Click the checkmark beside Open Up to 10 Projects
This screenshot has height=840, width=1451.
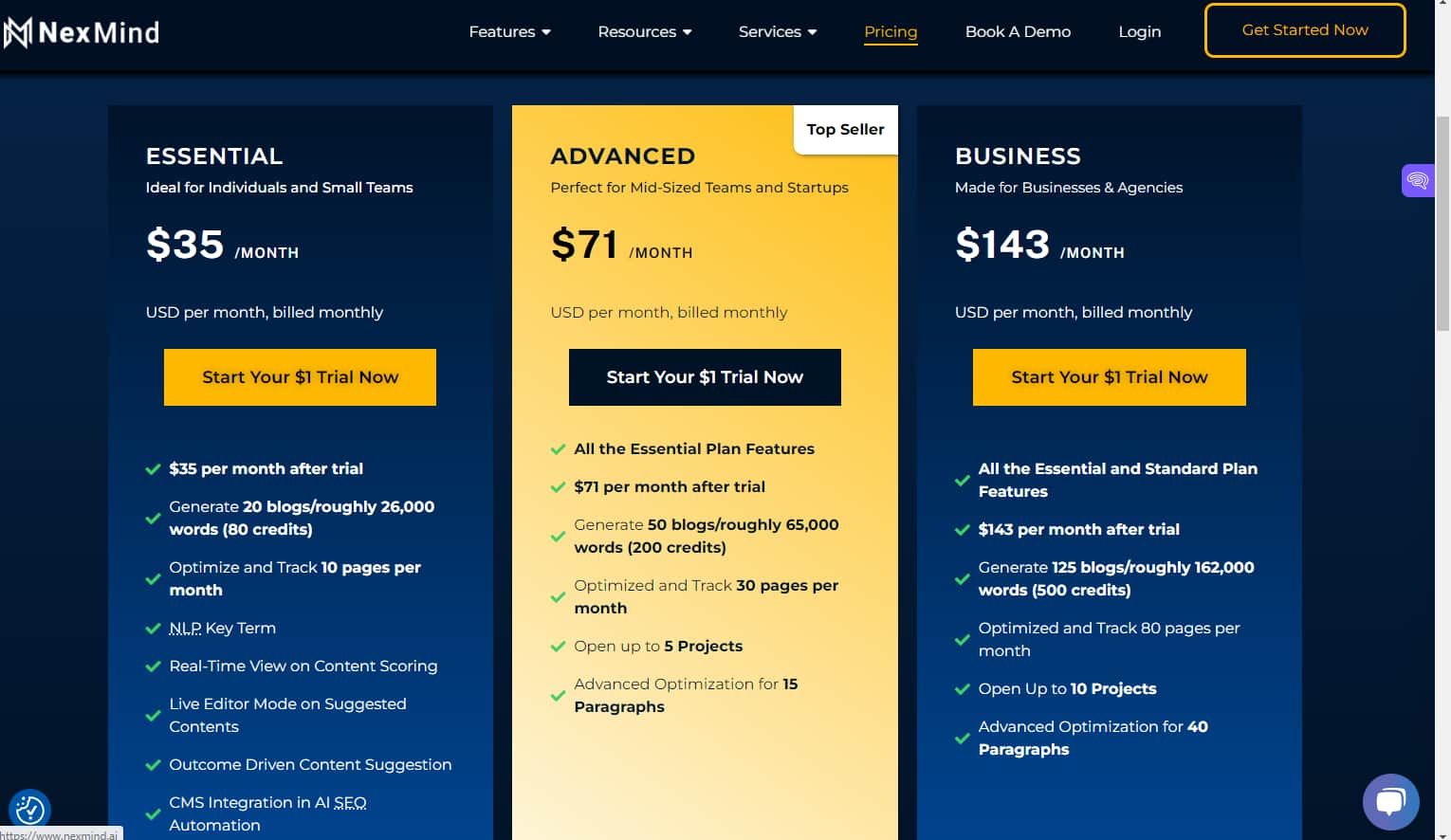(962, 689)
